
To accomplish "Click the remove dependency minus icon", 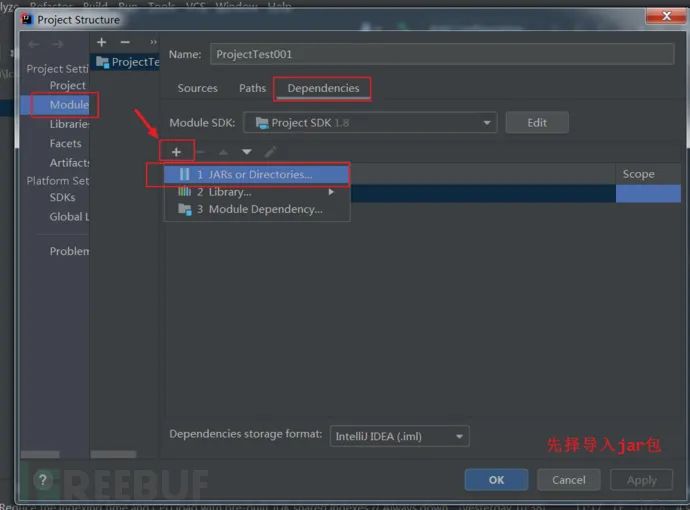I will point(201,152).
